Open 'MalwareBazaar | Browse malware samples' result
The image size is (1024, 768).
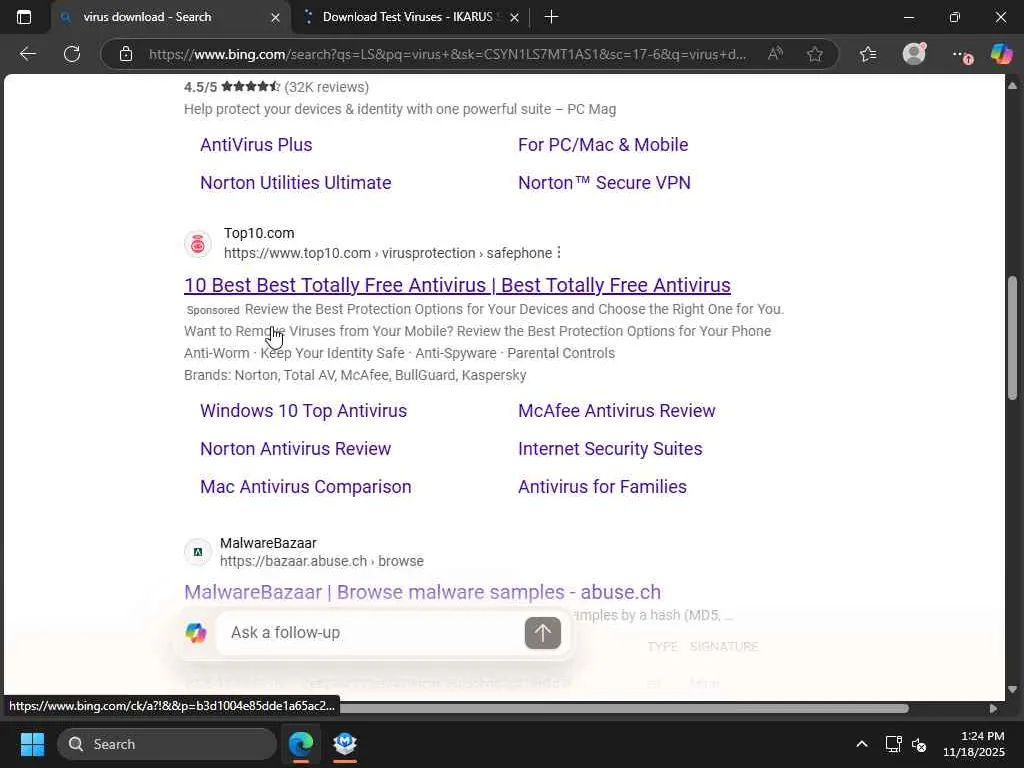click(x=423, y=592)
